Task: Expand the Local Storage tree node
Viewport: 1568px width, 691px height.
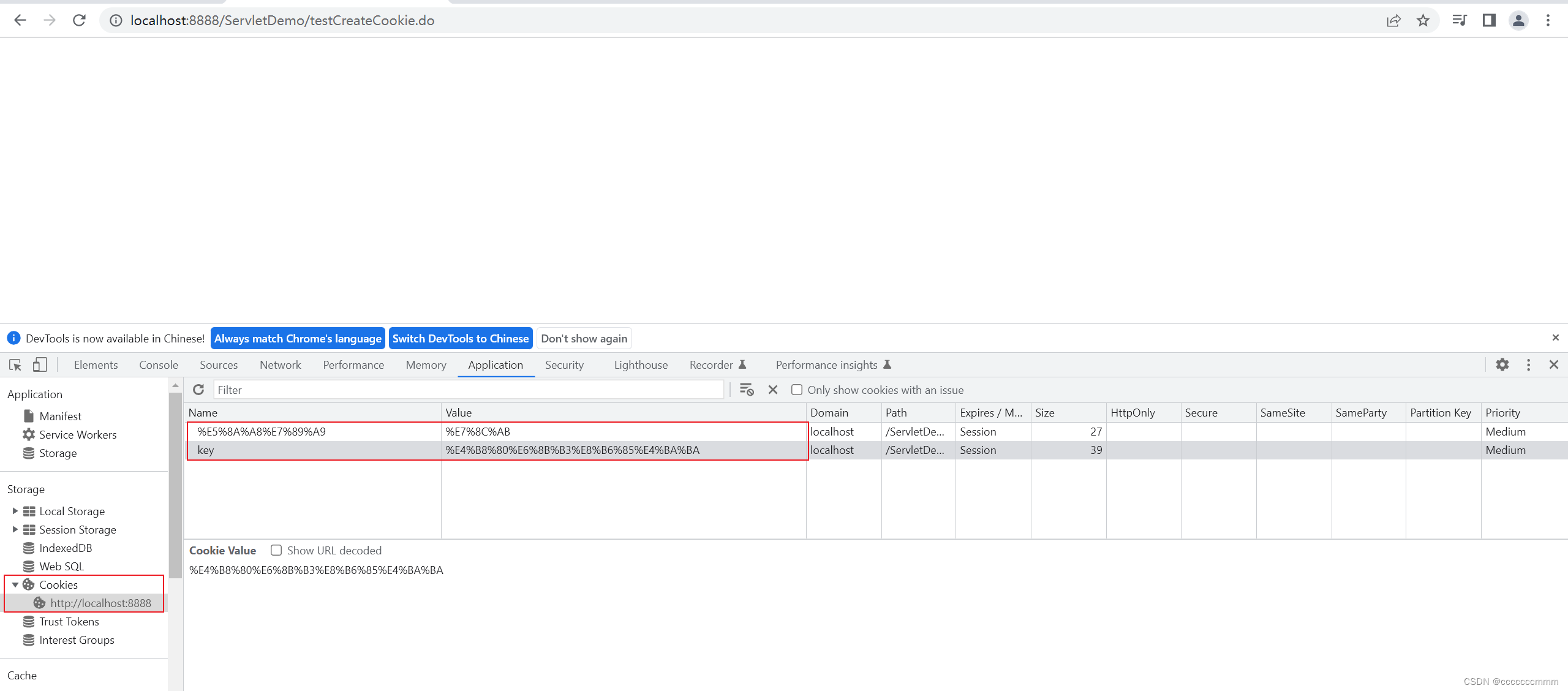Action: pos(15,511)
